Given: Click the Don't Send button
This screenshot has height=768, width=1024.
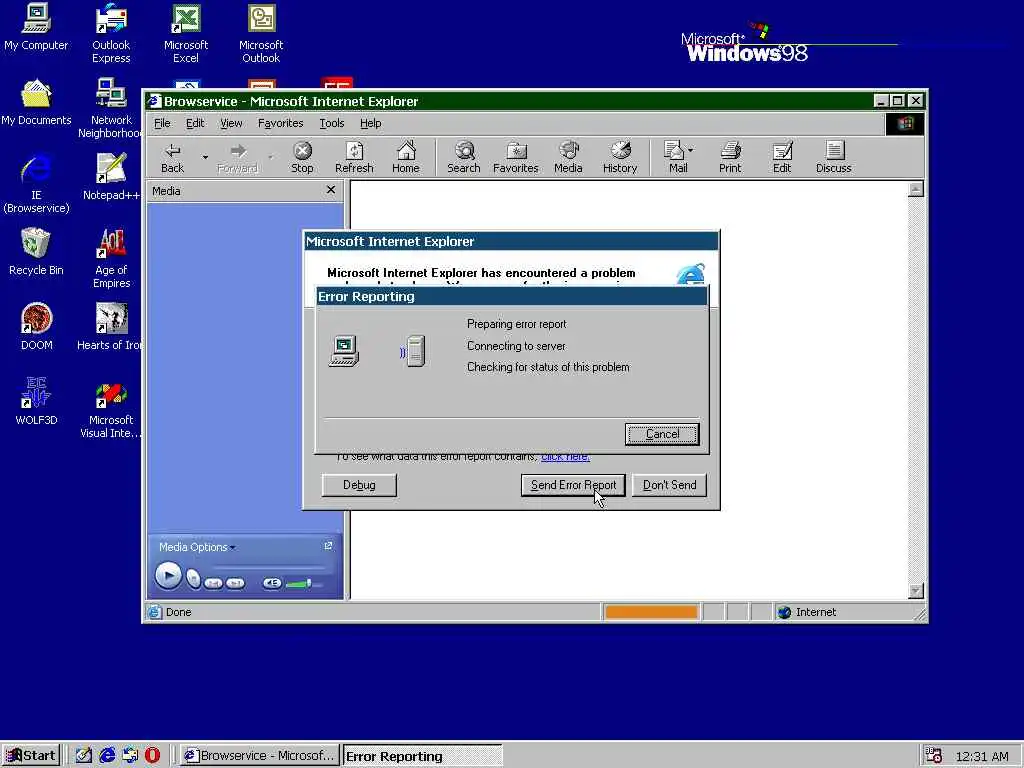Looking at the screenshot, I should [669, 485].
